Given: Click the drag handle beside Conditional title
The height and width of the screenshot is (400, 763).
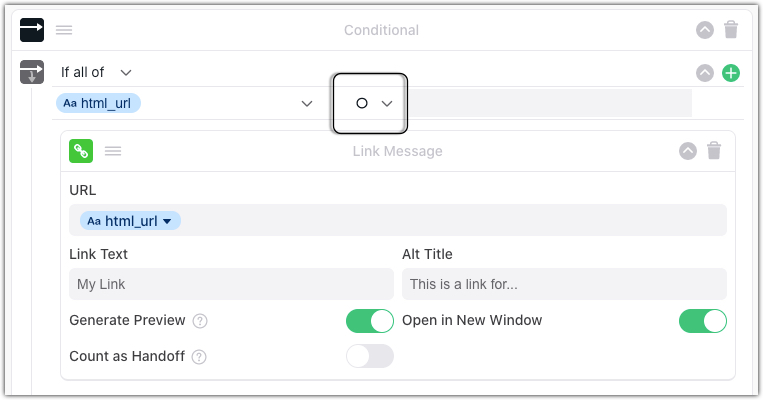Looking at the screenshot, I should point(64,30).
